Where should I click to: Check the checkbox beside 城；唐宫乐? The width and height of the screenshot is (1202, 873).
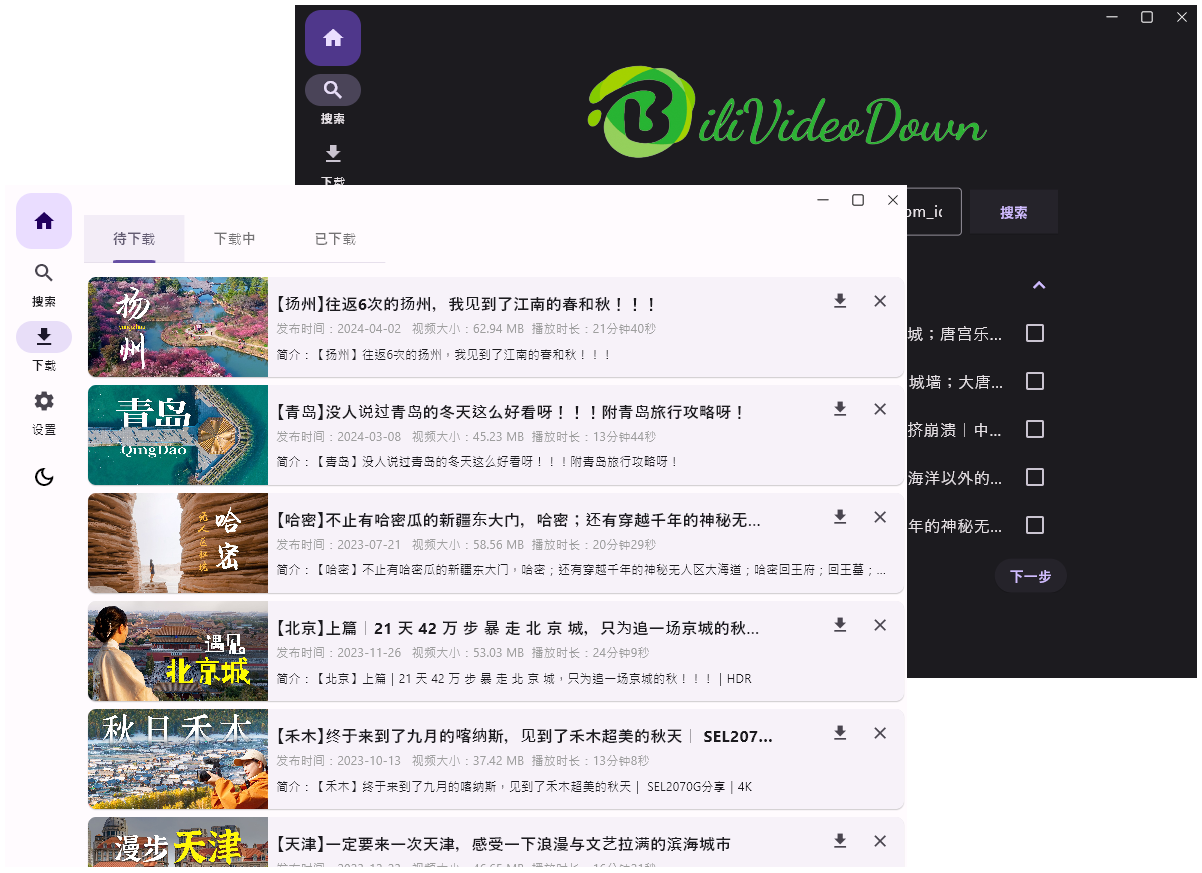click(1035, 333)
